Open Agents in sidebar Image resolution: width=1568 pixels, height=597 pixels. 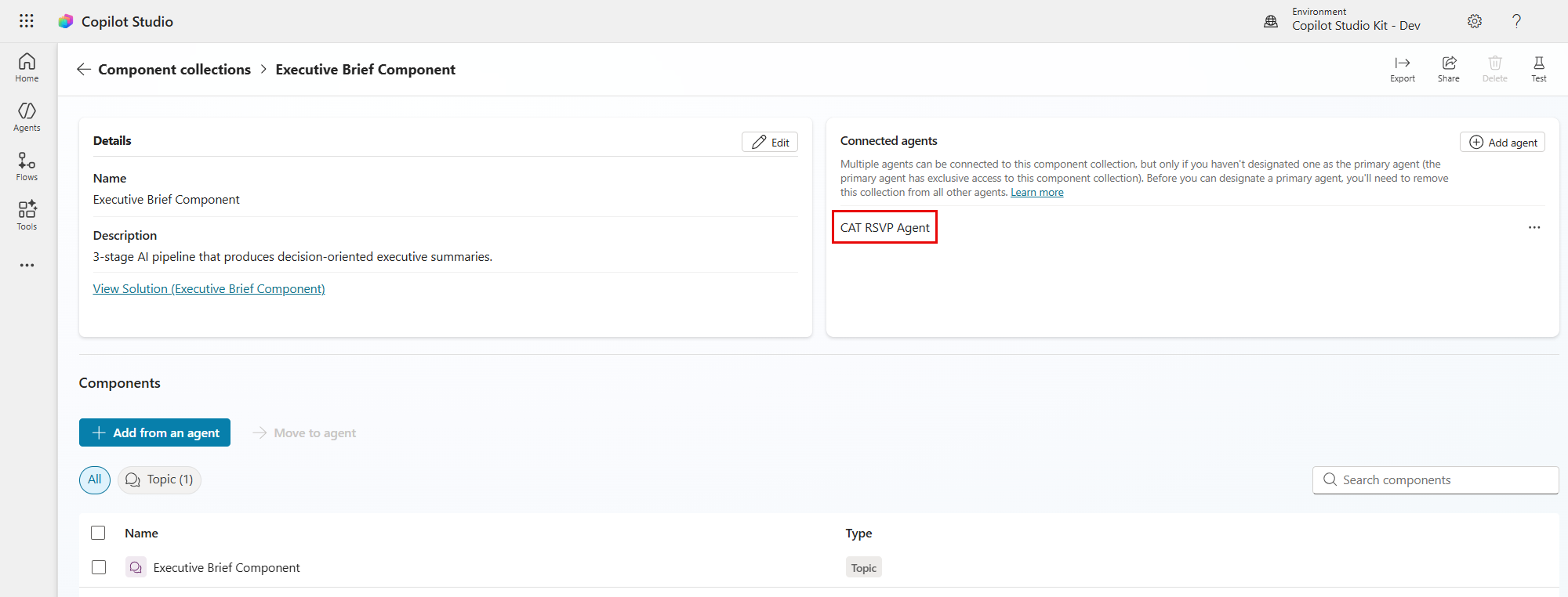[27, 117]
